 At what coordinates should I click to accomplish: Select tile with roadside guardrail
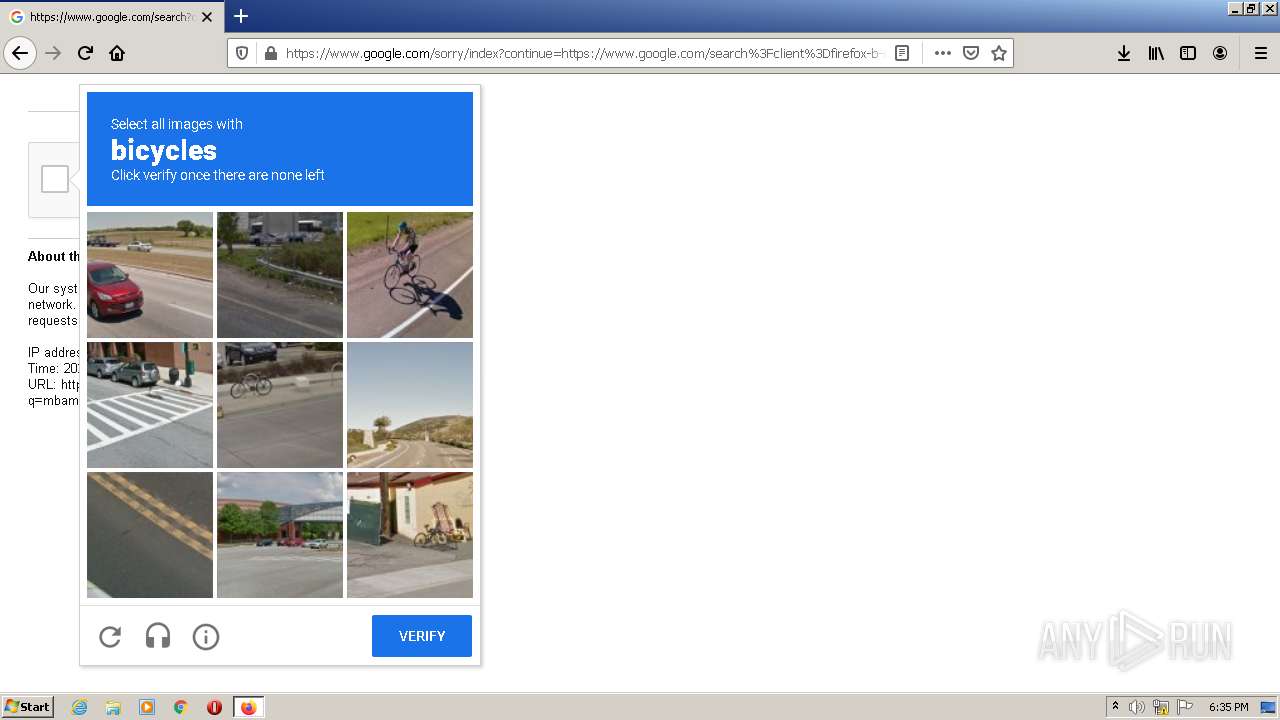pyautogui.click(x=280, y=275)
